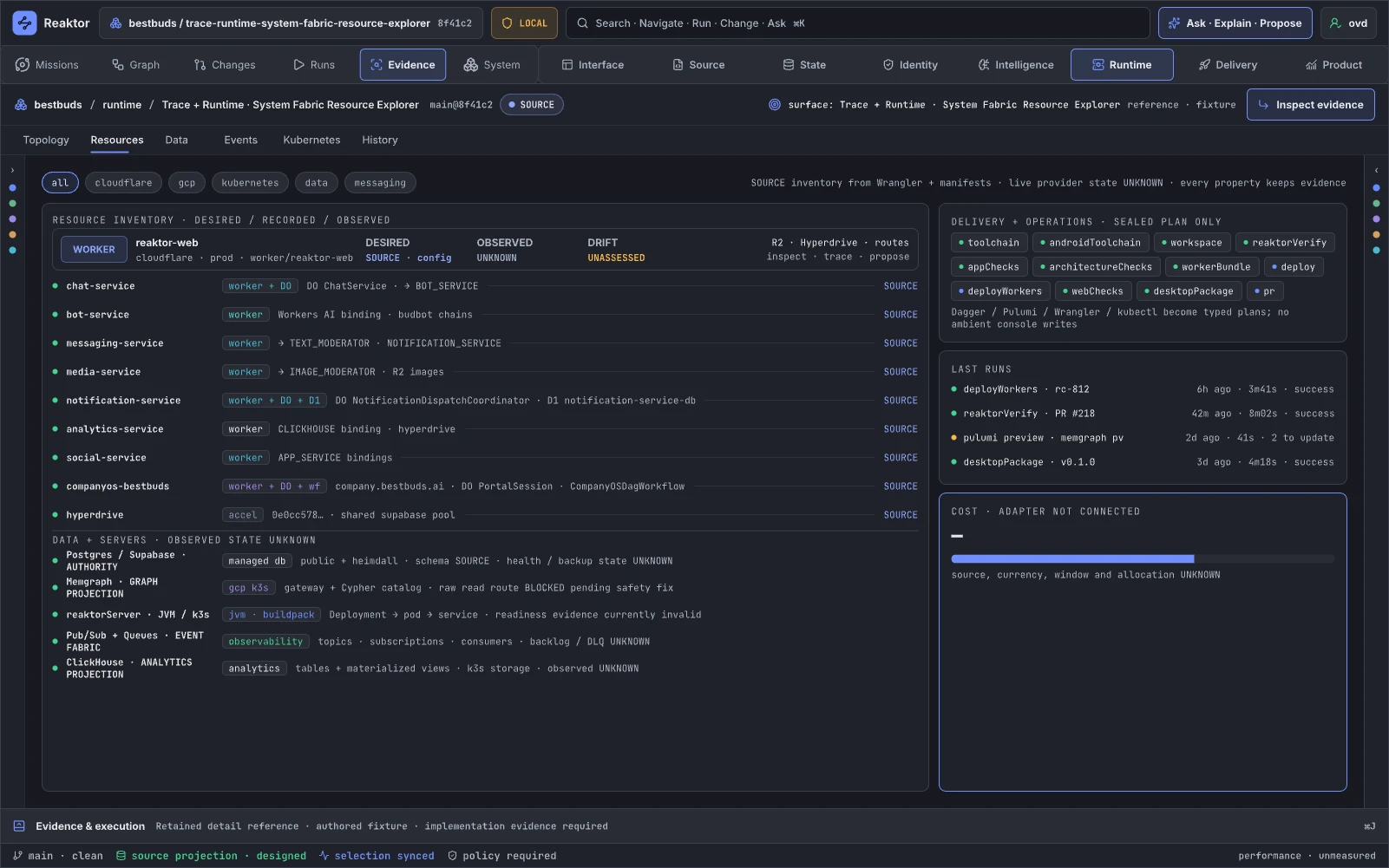Click the main branch status icon
The width and height of the screenshot is (1389, 868).
[17, 856]
